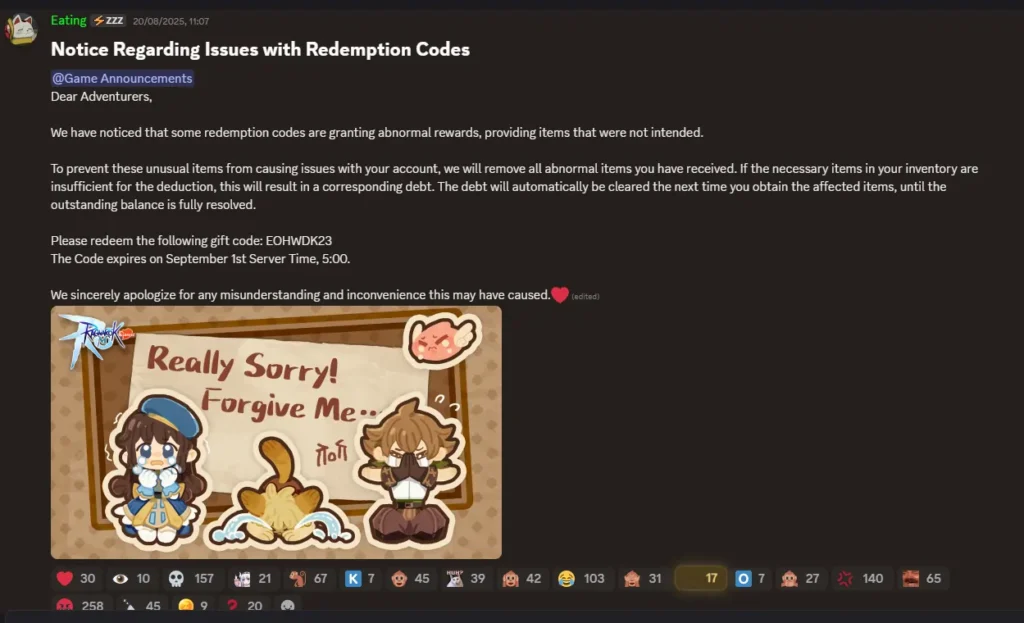Screen dimensions: 1024x623
Task: Click the monkey face reaction with 45
Action: click(x=411, y=579)
